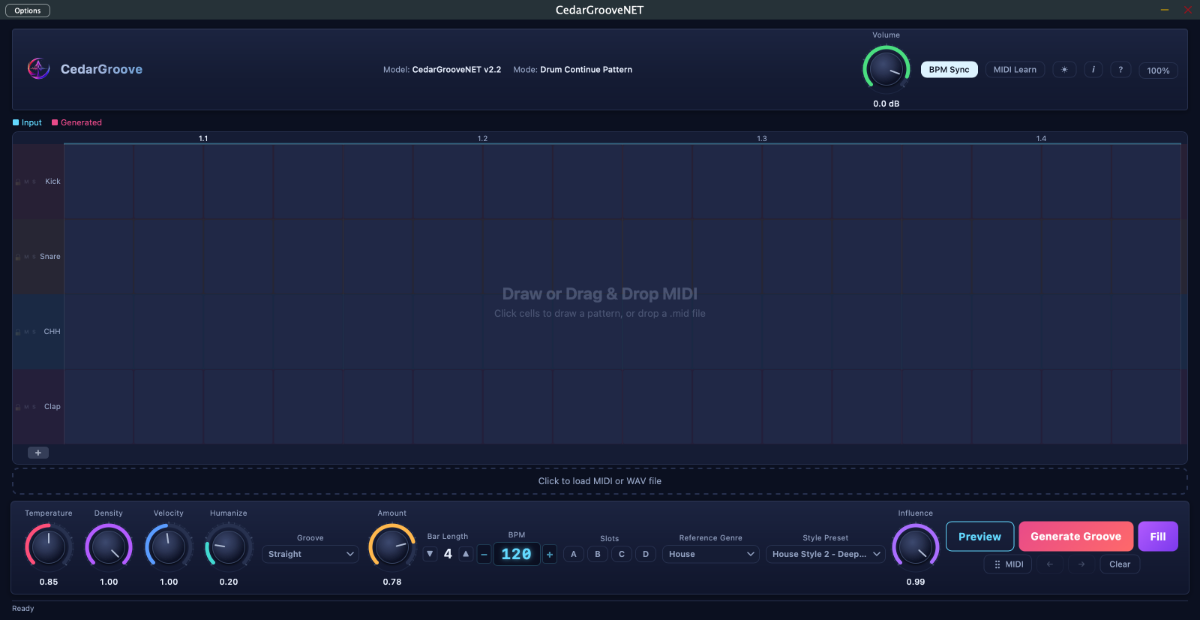Click to load MIDI or WAV file
Viewport: 1200px width, 620px height.
600,481
